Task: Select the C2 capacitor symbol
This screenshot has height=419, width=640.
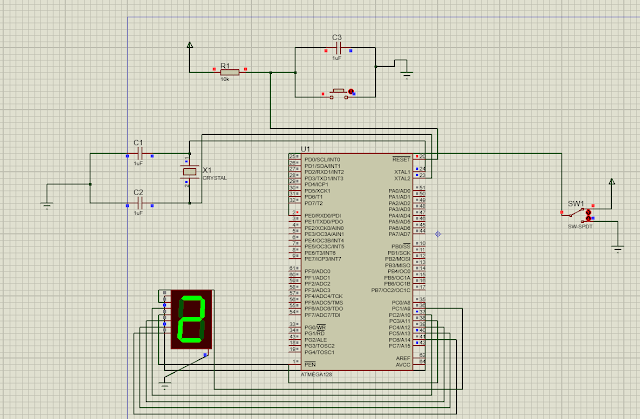Action: [140, 203]
